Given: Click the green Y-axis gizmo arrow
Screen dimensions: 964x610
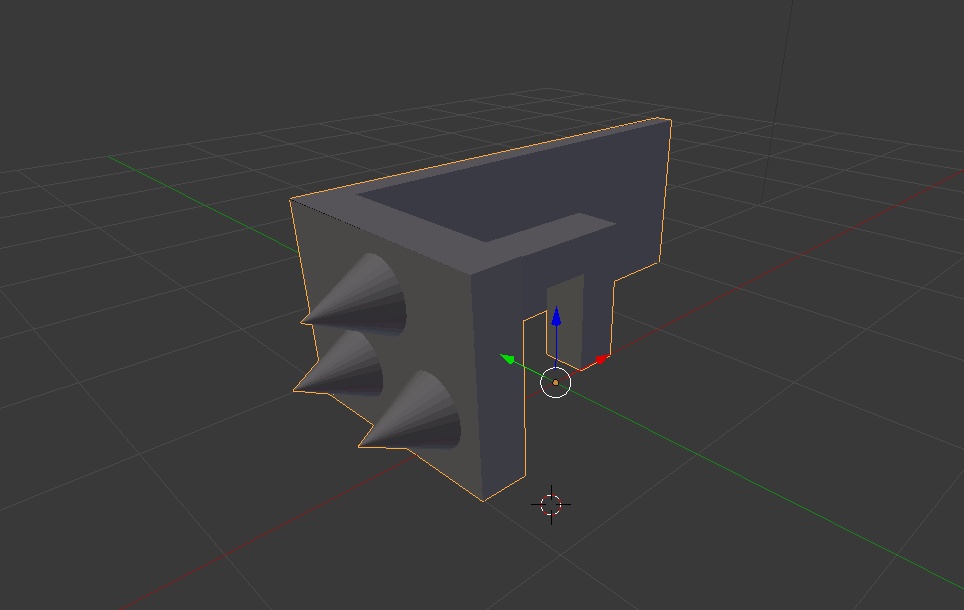Looking at the screenshot, I should [508, 358].
